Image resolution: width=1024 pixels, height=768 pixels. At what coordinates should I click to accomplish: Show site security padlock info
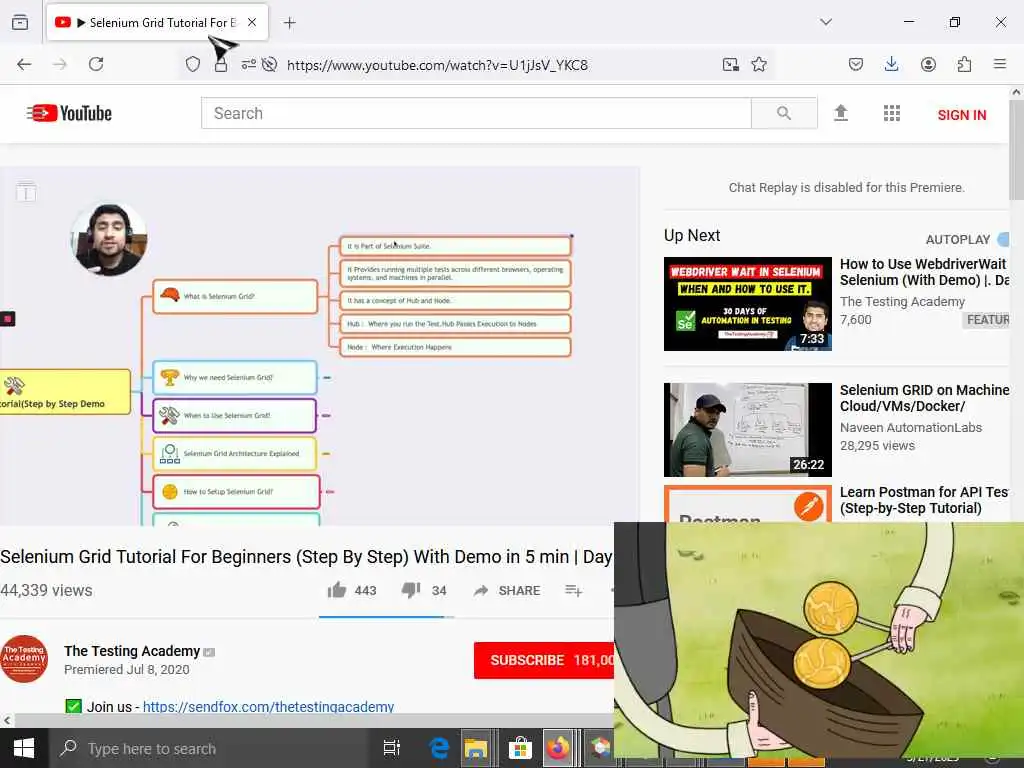coord(221,64)
